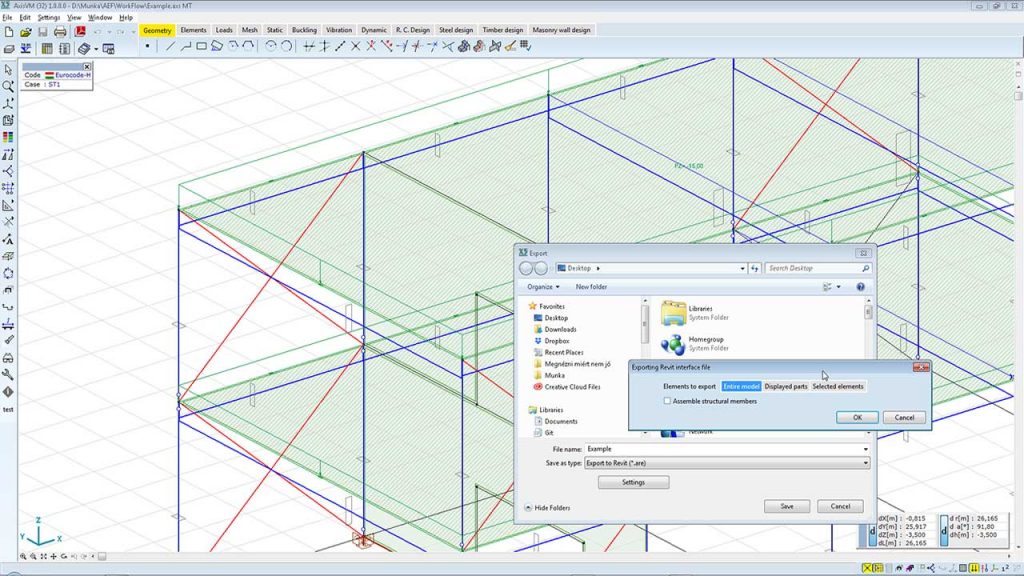Open the Settings menu in menu bar

[x=48, y=18]
